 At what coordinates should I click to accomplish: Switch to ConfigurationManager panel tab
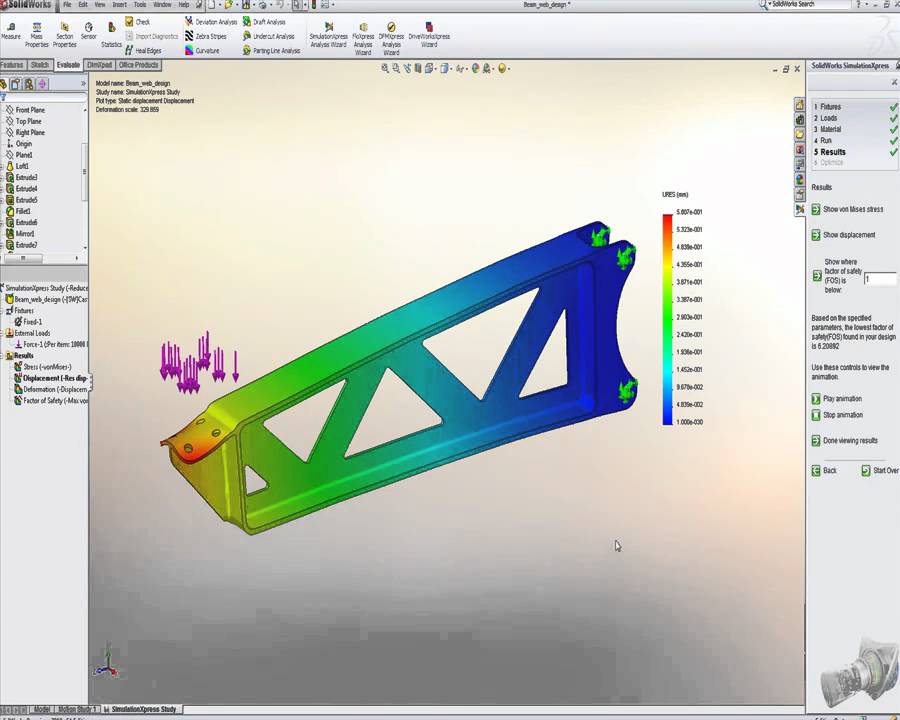click(x=29, y=84)
